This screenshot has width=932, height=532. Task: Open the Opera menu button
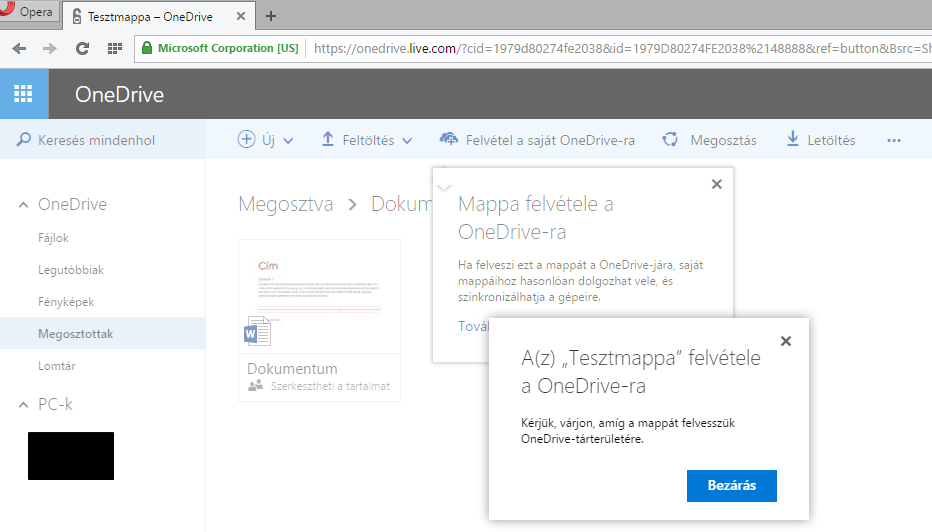pyautogui.click(x=29, y=11)
